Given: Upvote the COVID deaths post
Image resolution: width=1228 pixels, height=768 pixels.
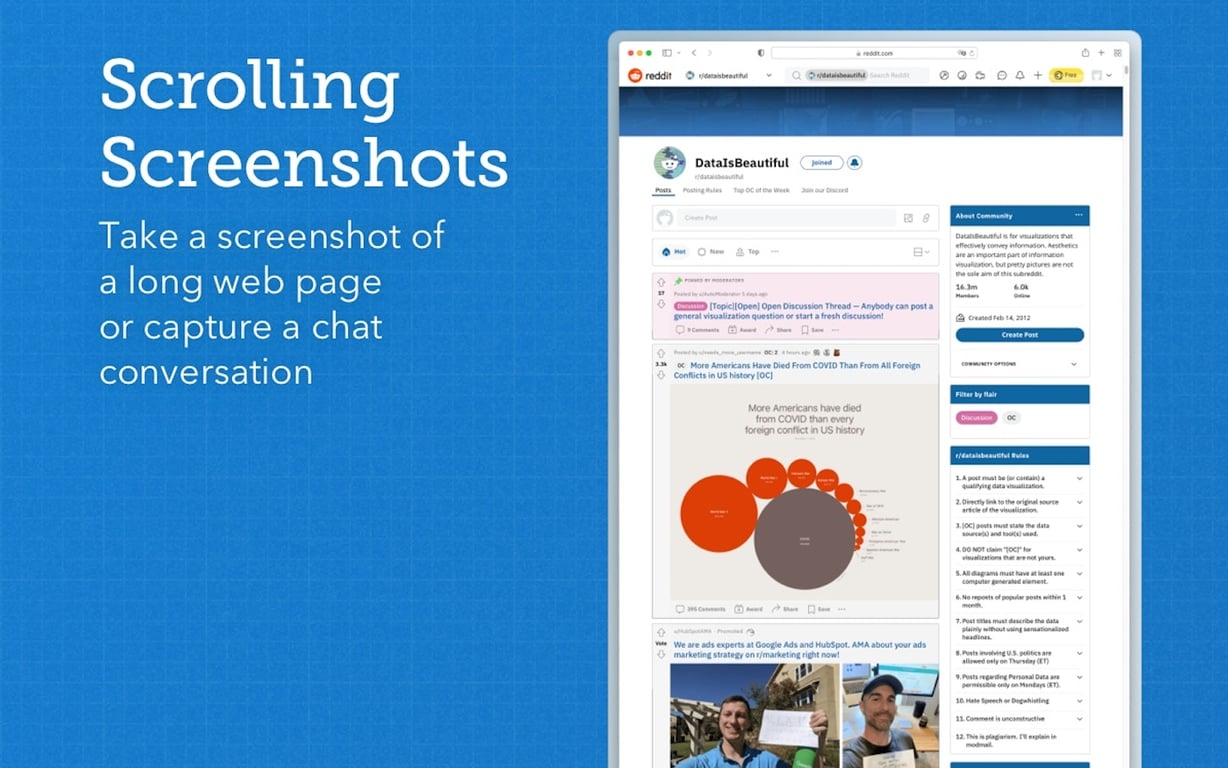Looking at the screenshot, I should [x=661, y=353].
